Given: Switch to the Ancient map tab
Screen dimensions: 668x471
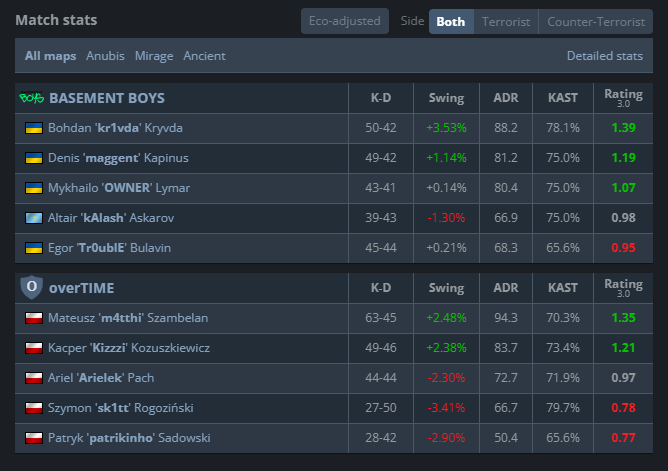Looking at the screenshot, I should [x=204, y=56].
